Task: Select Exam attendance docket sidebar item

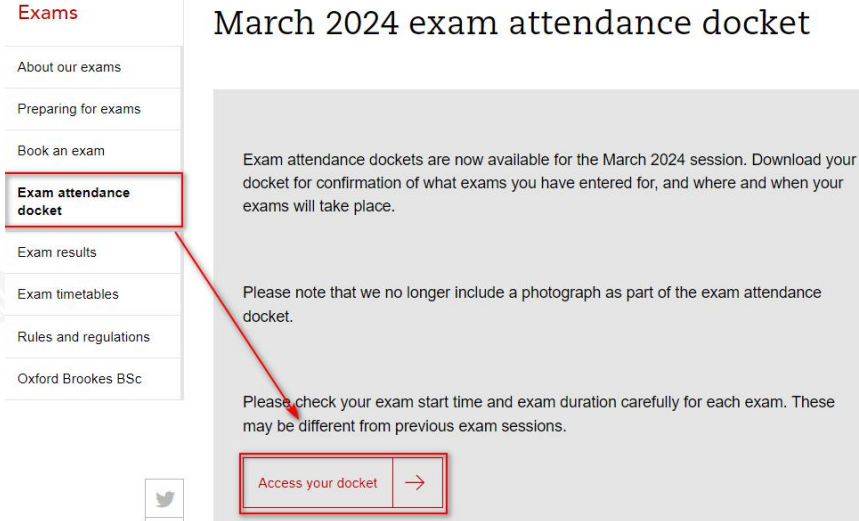Action: click(x=74, y=201)
